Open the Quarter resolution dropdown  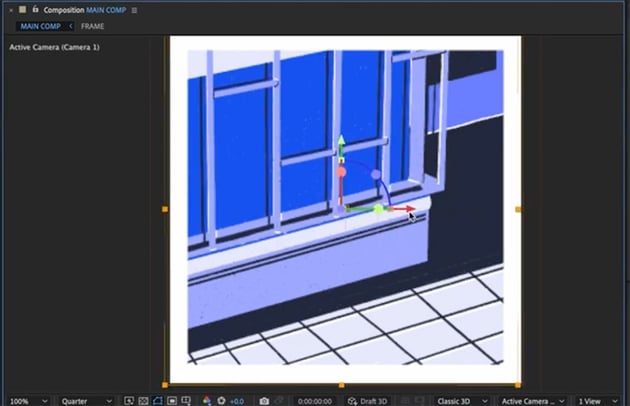click(x=86, y=401)
